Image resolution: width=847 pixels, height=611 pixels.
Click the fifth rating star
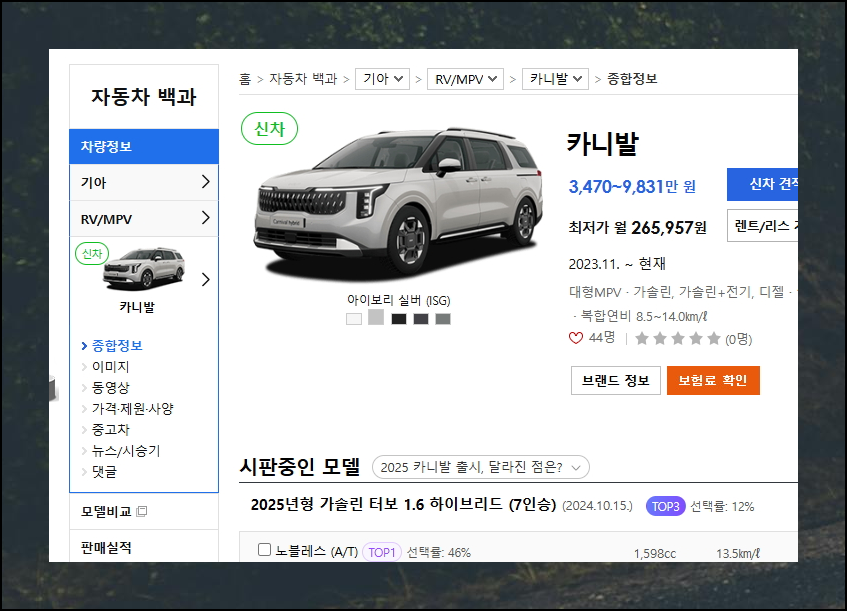click(x=714, y=339)
